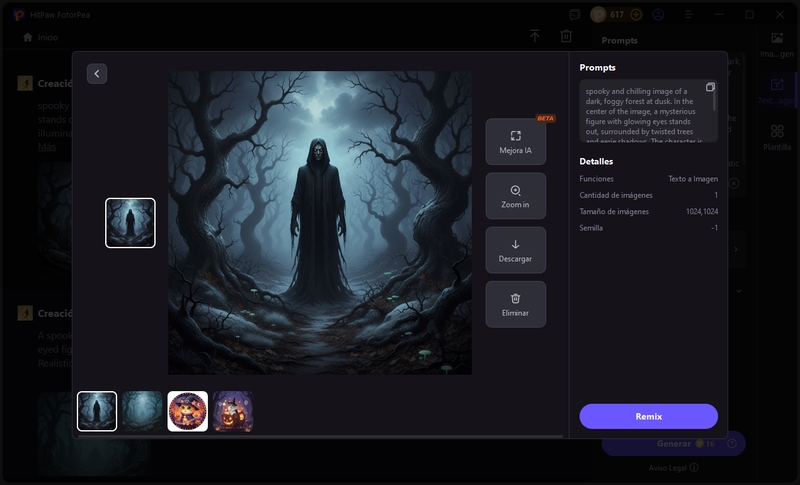Click the Zoom in magnifier button

[515, 196]
